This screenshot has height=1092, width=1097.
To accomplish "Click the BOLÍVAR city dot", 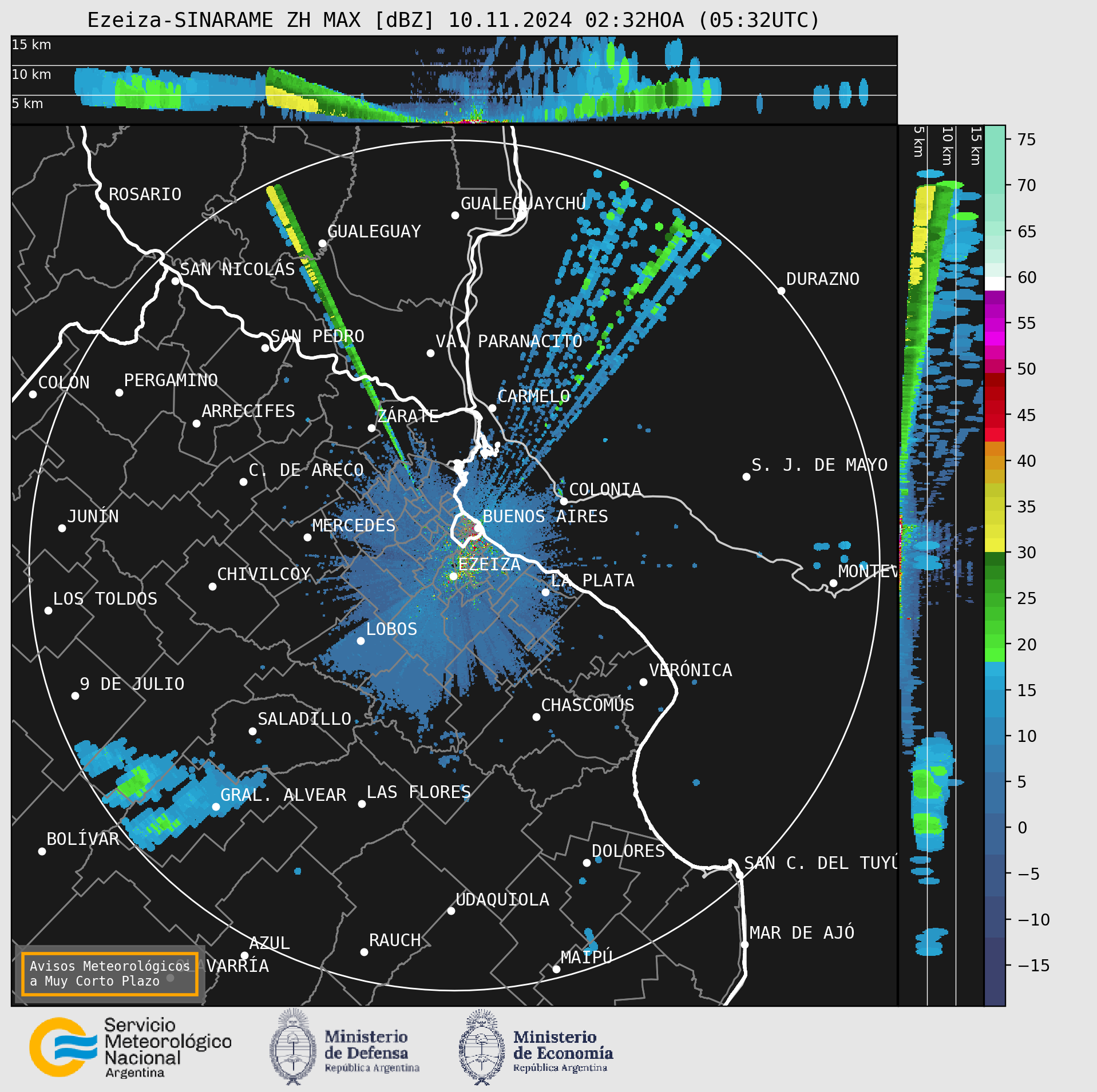I will (x=42, y=851).
